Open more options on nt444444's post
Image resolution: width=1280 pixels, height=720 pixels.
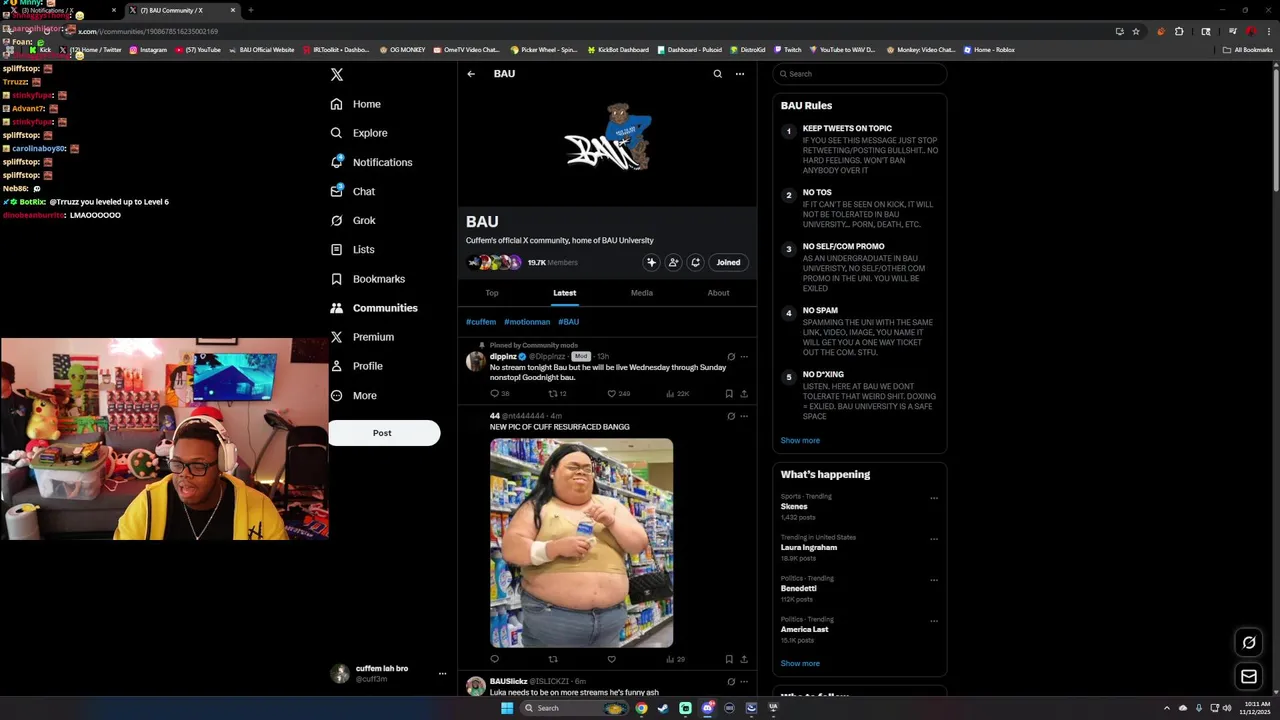744,416
